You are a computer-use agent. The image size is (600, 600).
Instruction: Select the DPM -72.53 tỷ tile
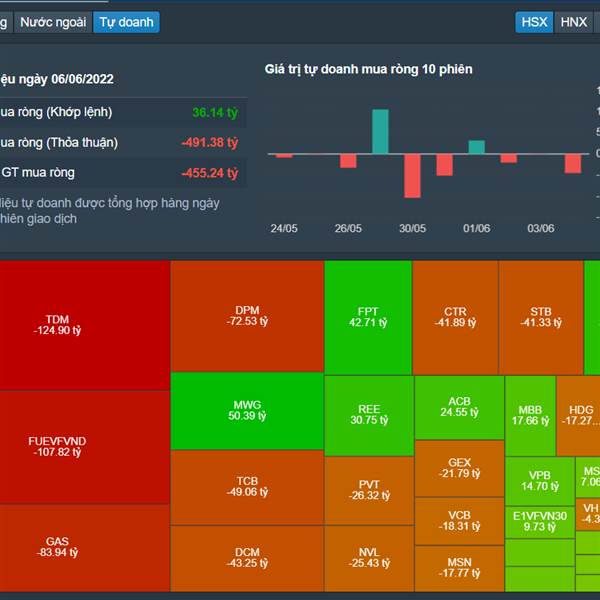247,316
